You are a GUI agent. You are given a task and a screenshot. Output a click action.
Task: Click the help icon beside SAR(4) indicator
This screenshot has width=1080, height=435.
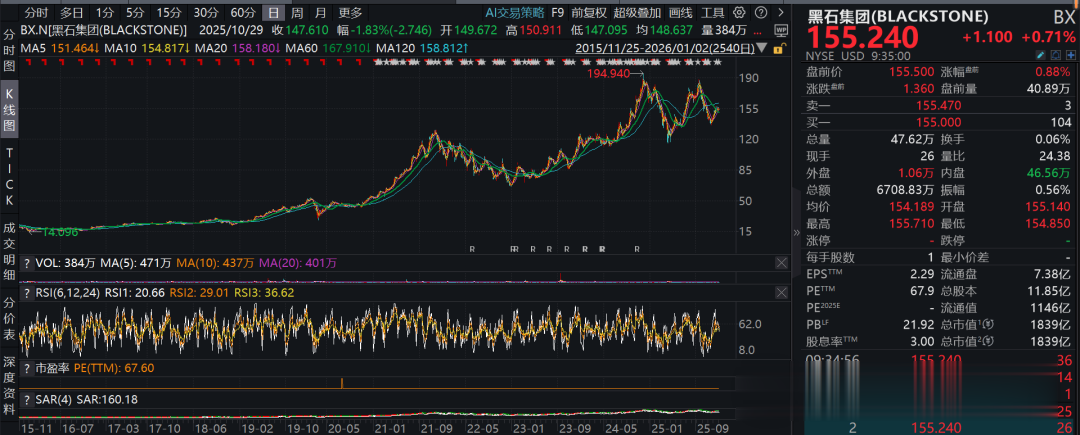[x=27, y=399]
